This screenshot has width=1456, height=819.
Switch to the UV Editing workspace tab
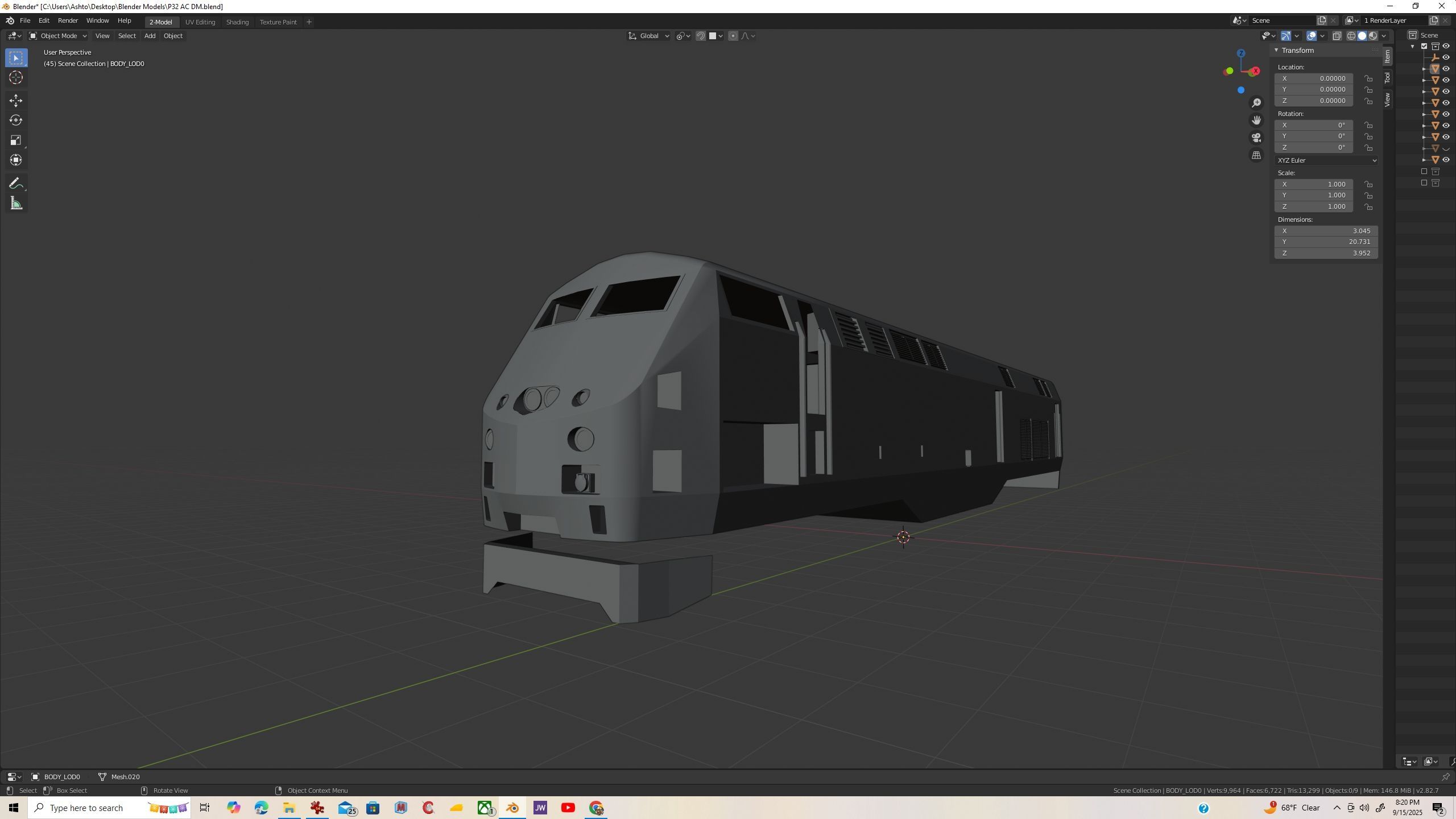[200, 22]
